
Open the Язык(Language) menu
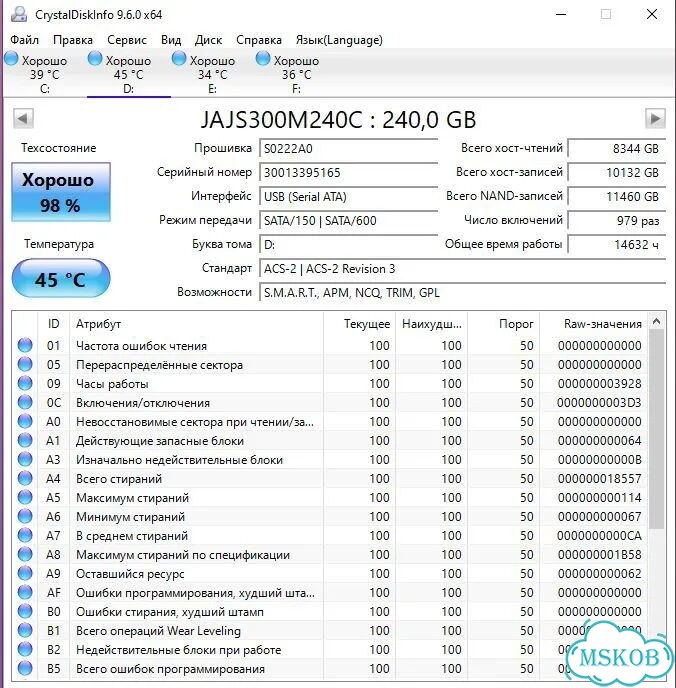(339, 40)
